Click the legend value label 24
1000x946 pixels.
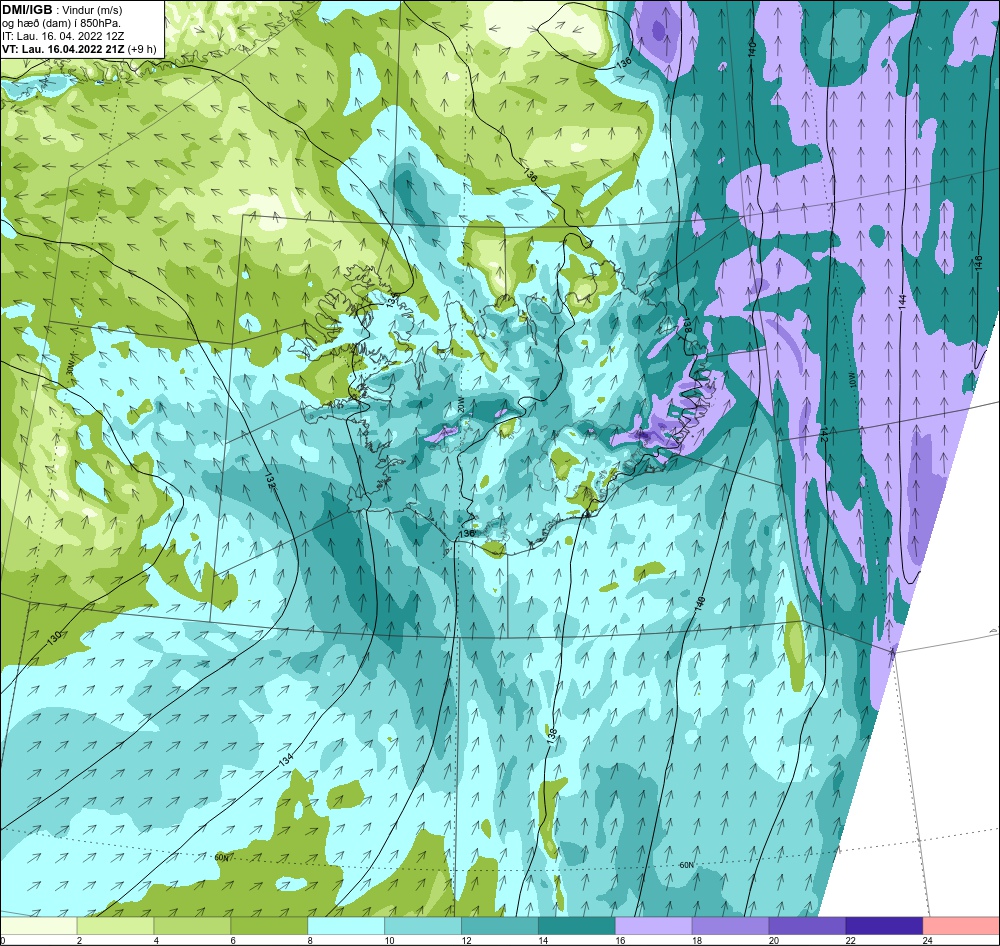pyautogui.click(x=928, y=940)
